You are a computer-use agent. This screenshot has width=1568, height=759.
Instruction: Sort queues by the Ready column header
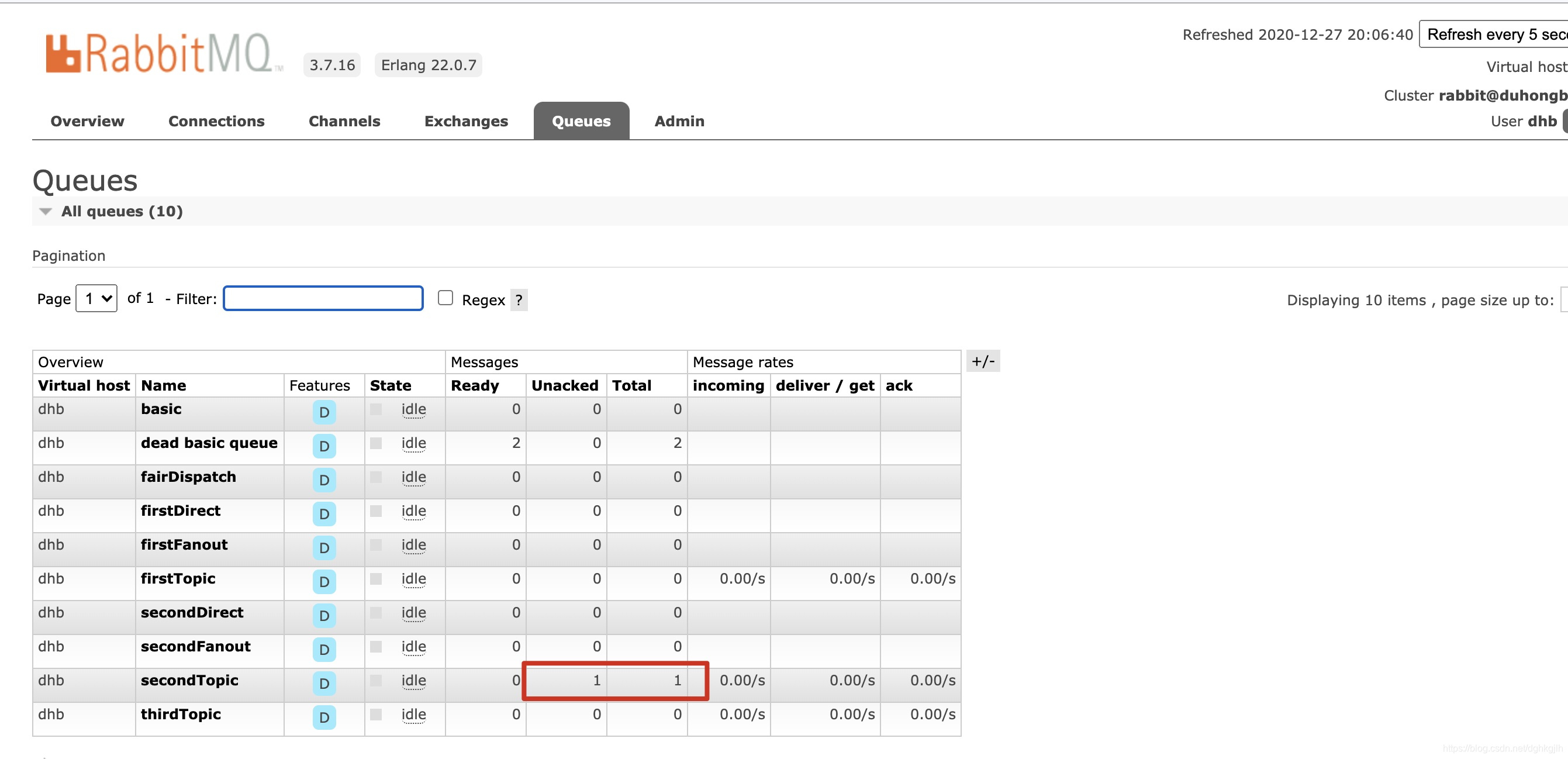coord(475,386)
